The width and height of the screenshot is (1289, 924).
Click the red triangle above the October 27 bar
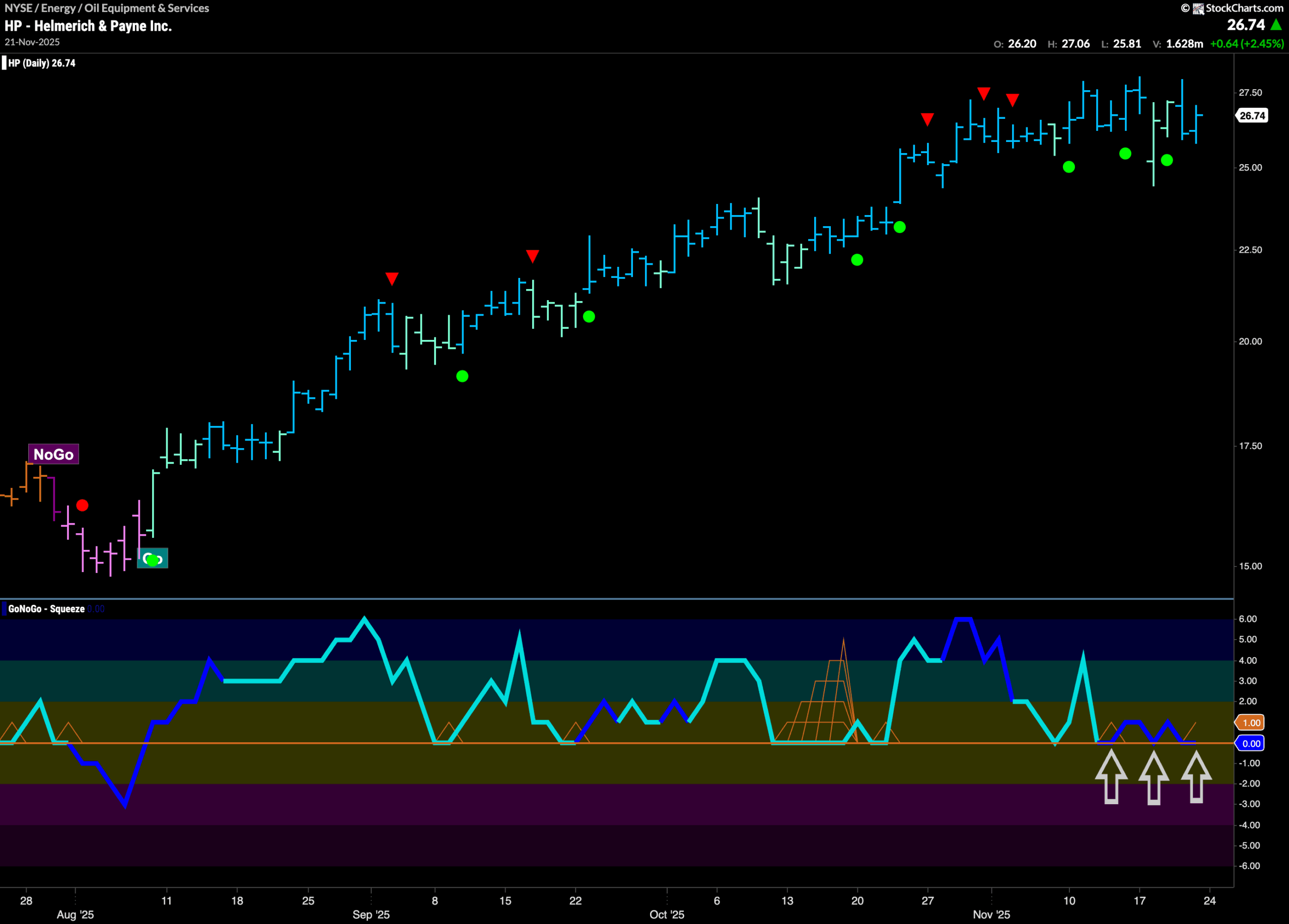pos(927,119)
